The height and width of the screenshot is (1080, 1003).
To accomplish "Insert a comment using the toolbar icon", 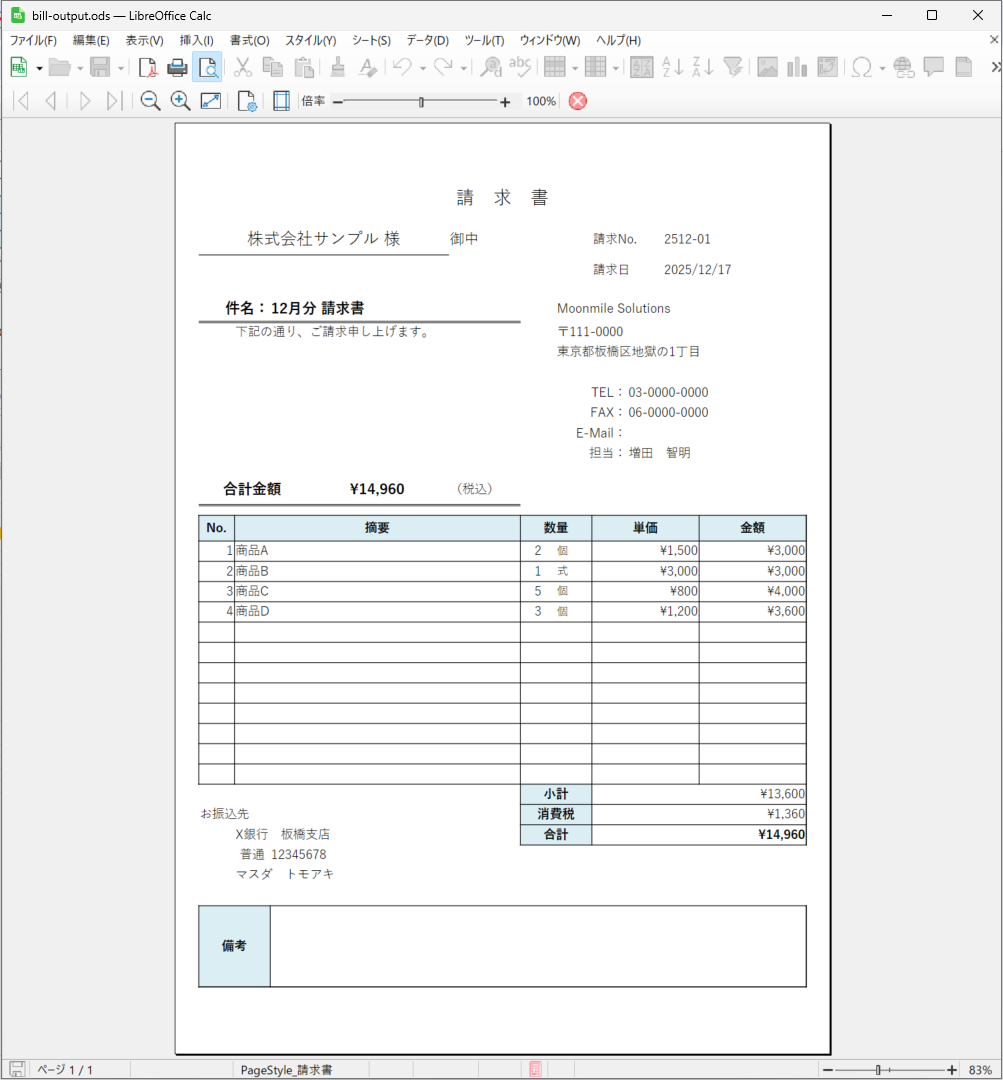I will (x=934, y=68).
